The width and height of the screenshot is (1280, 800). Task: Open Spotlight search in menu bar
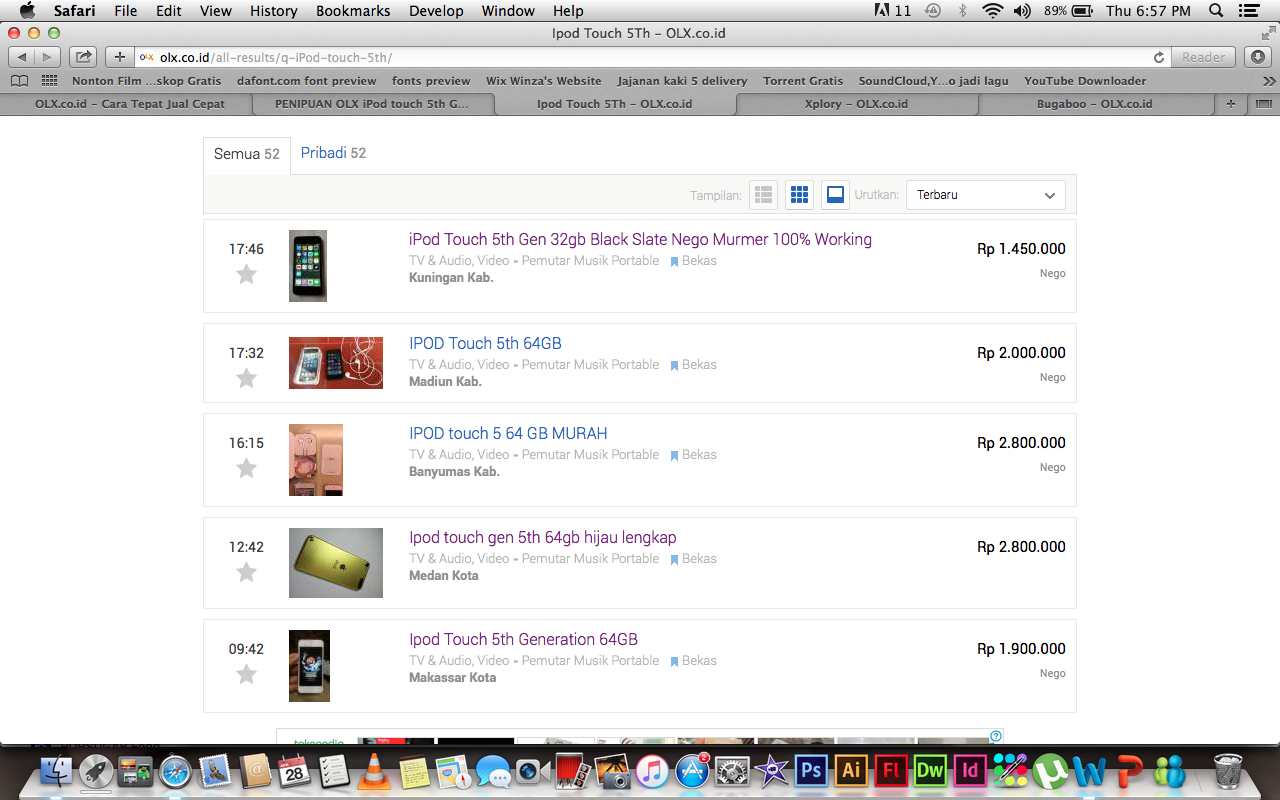point(1216,11)
